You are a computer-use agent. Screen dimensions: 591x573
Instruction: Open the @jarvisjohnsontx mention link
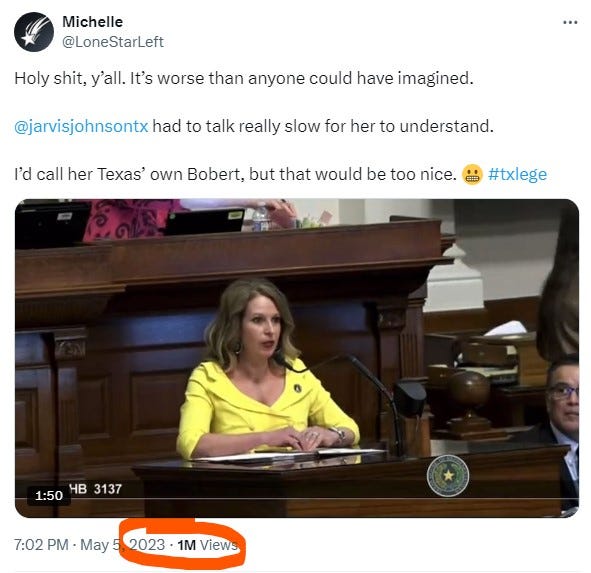coord(81,126)
